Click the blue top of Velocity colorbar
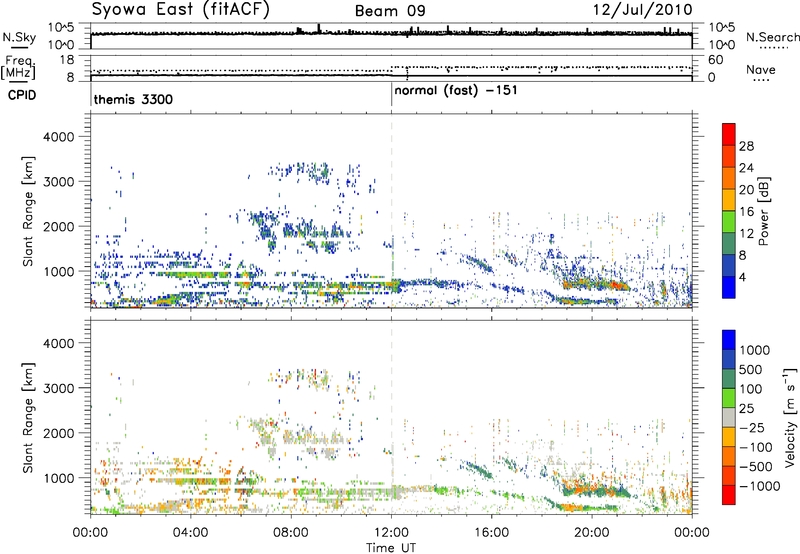The width and height of the screenshot is (800, 554). point(729,340)
